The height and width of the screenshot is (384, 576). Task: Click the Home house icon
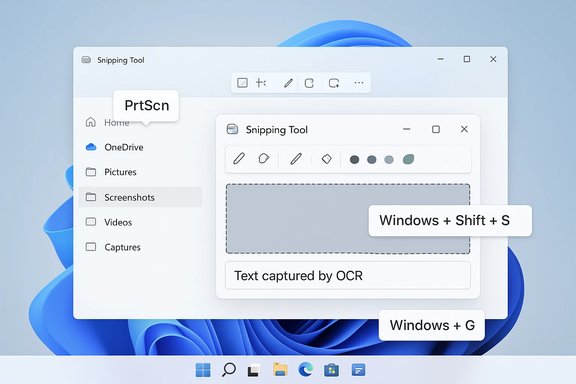90,122
